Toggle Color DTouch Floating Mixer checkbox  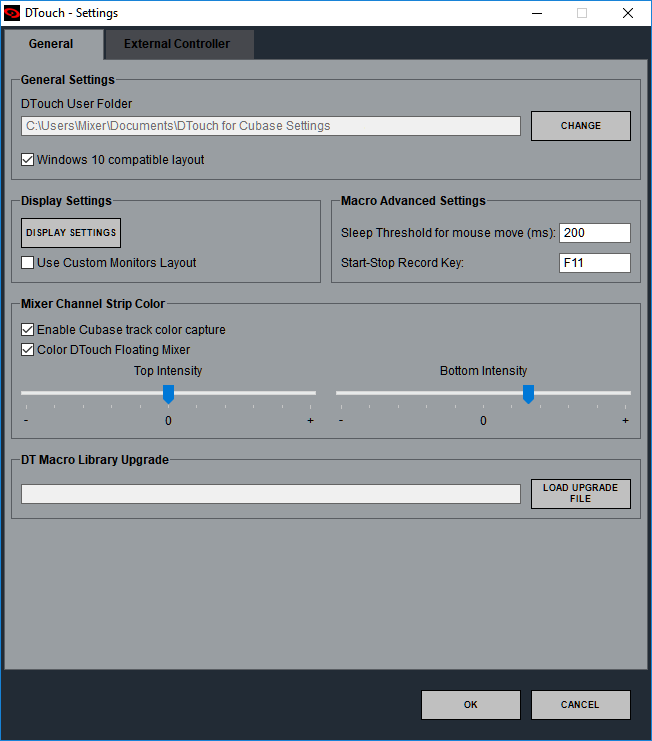pyautogui.click(x=28, y=350)
